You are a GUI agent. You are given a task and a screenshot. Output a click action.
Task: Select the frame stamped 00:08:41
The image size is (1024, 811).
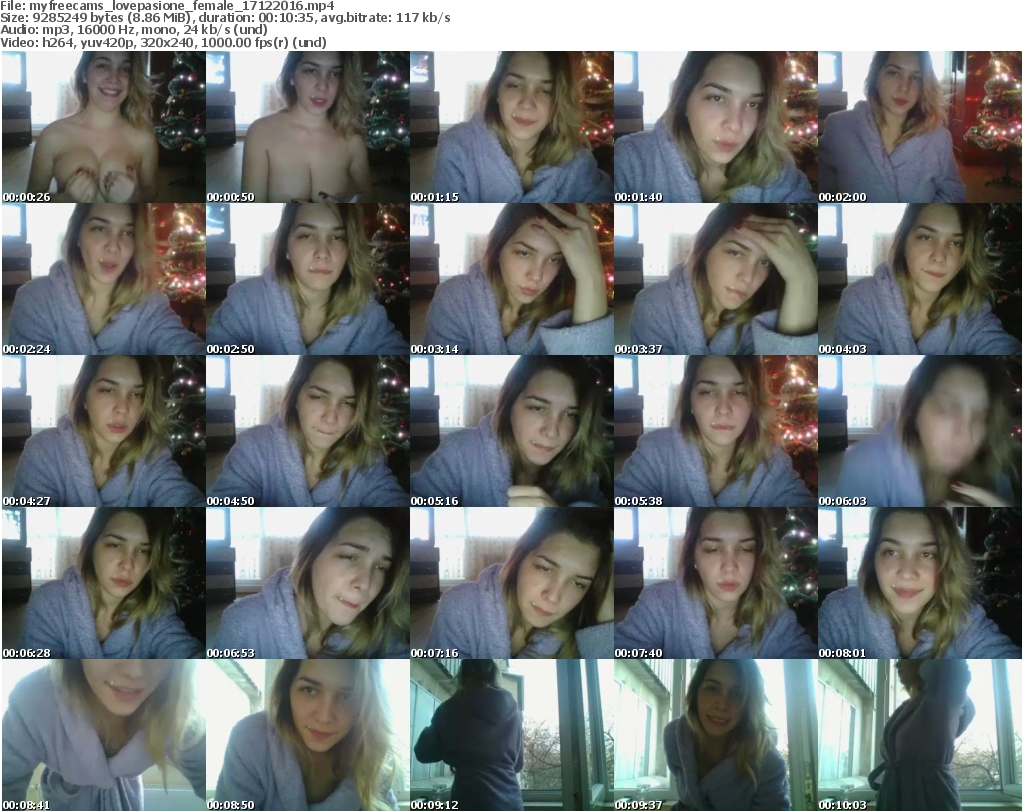[103, 735]
